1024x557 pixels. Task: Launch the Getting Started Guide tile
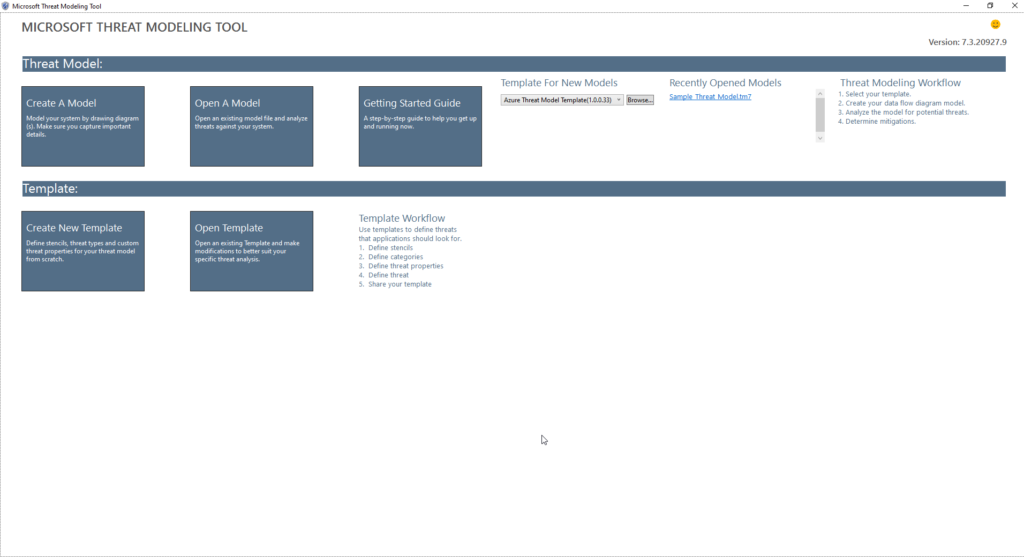(420, 126)
